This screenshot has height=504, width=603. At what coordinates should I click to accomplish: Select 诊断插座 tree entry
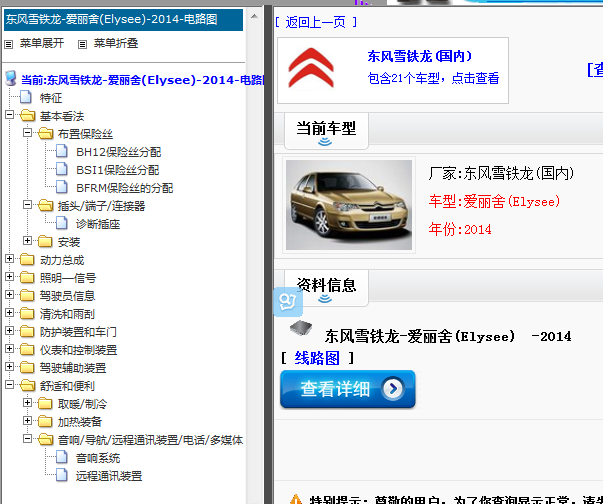point(98,224)
